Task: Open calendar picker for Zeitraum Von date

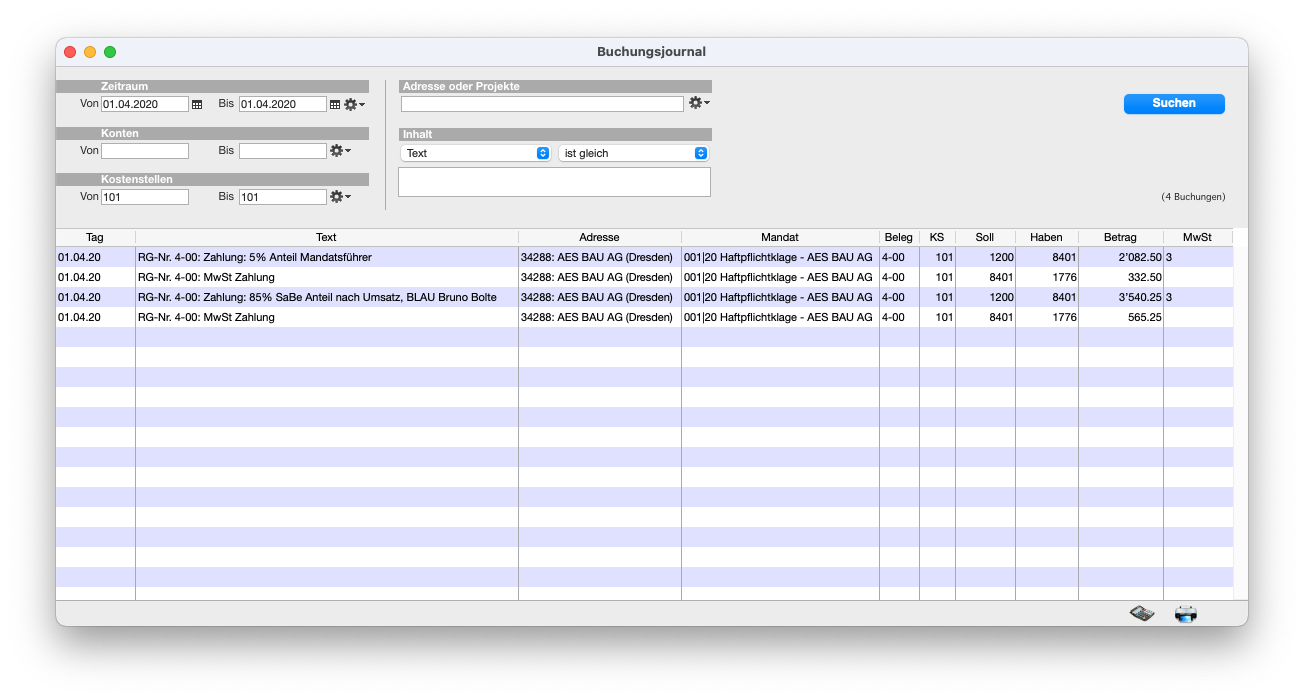Action: 197,104
